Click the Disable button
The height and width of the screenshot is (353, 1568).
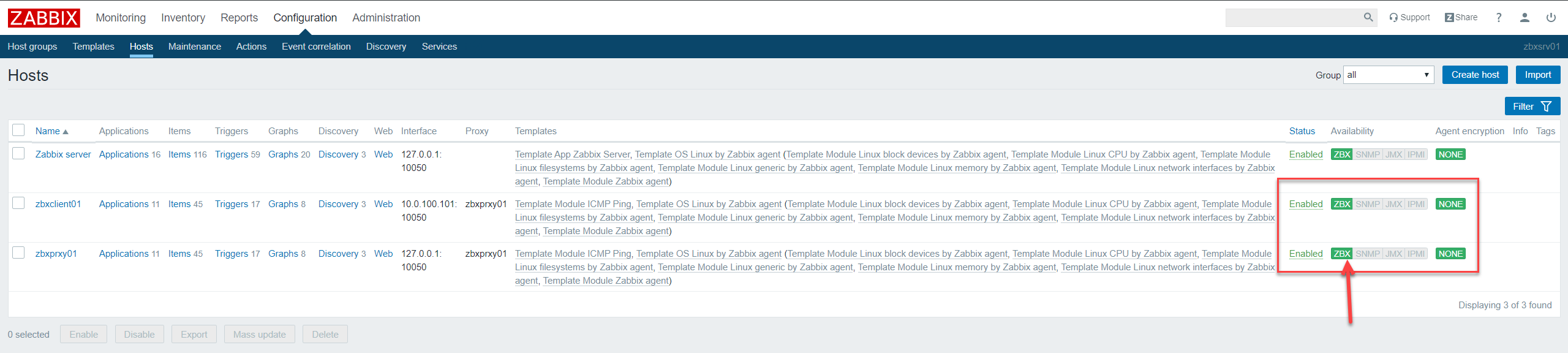[139, 335]
